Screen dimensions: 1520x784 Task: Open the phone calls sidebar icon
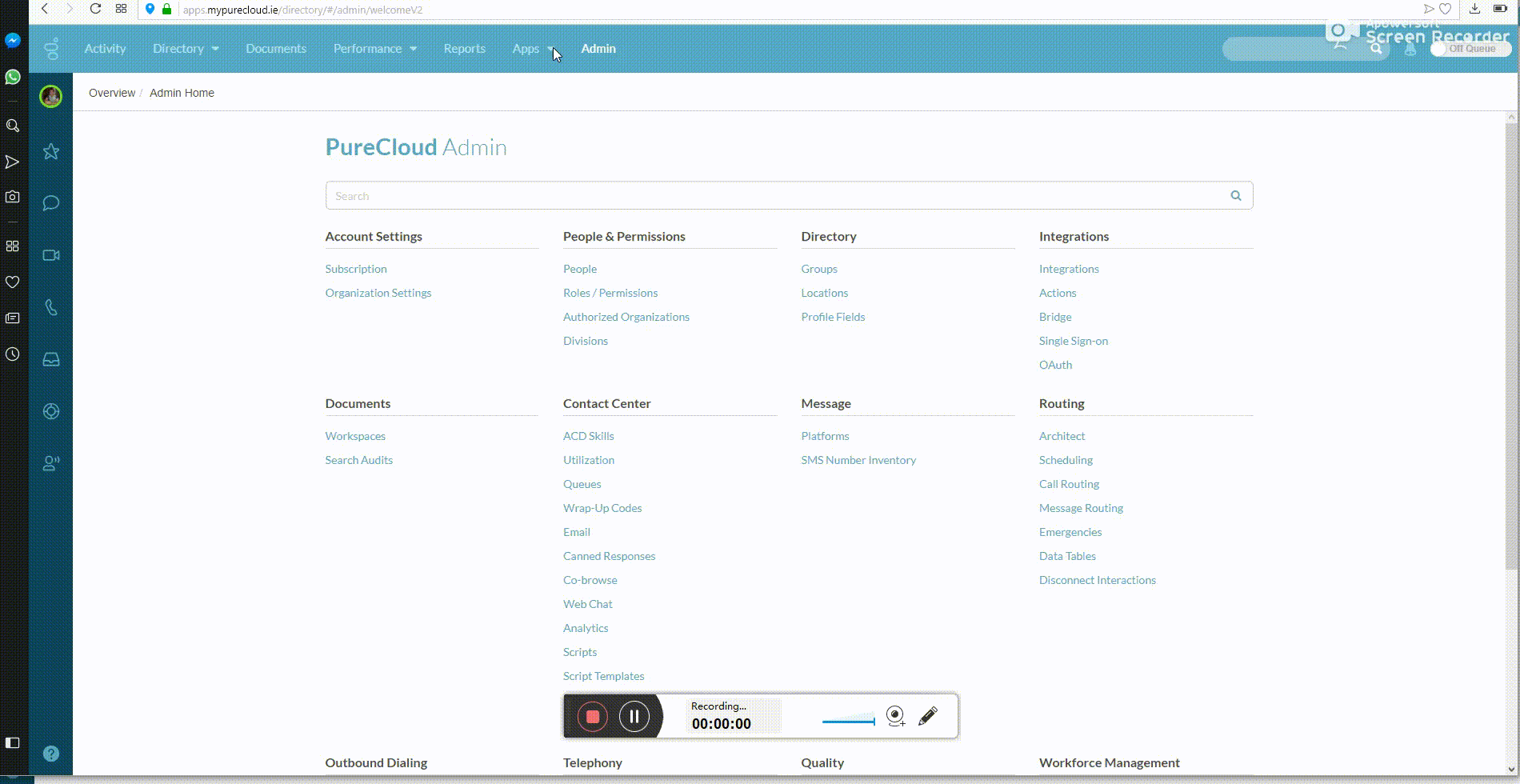point(51,307)
